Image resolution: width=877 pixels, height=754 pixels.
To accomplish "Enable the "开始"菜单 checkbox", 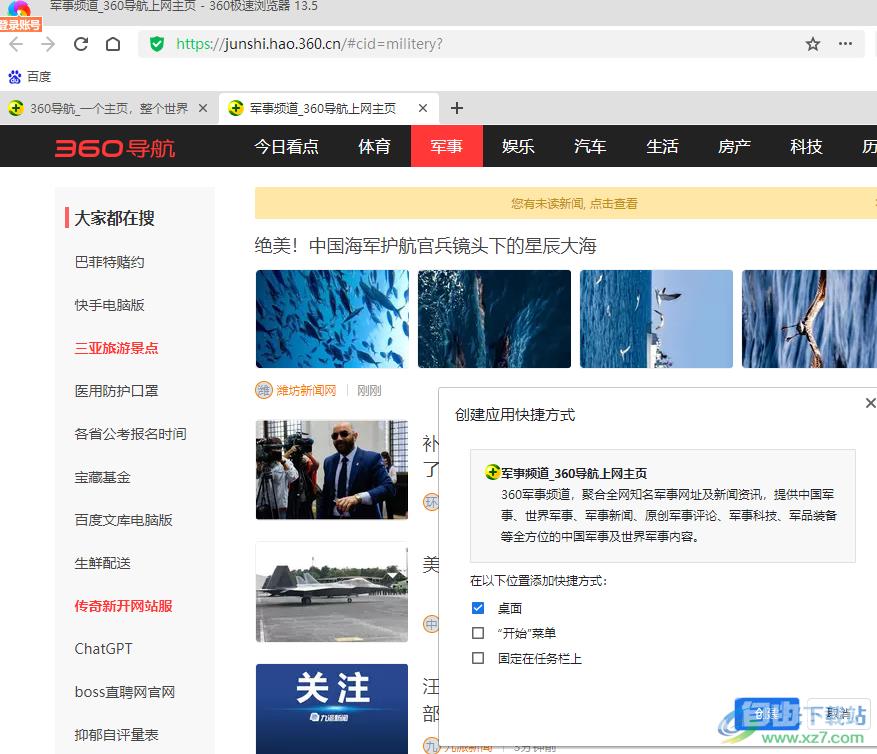I will point(478,633).
